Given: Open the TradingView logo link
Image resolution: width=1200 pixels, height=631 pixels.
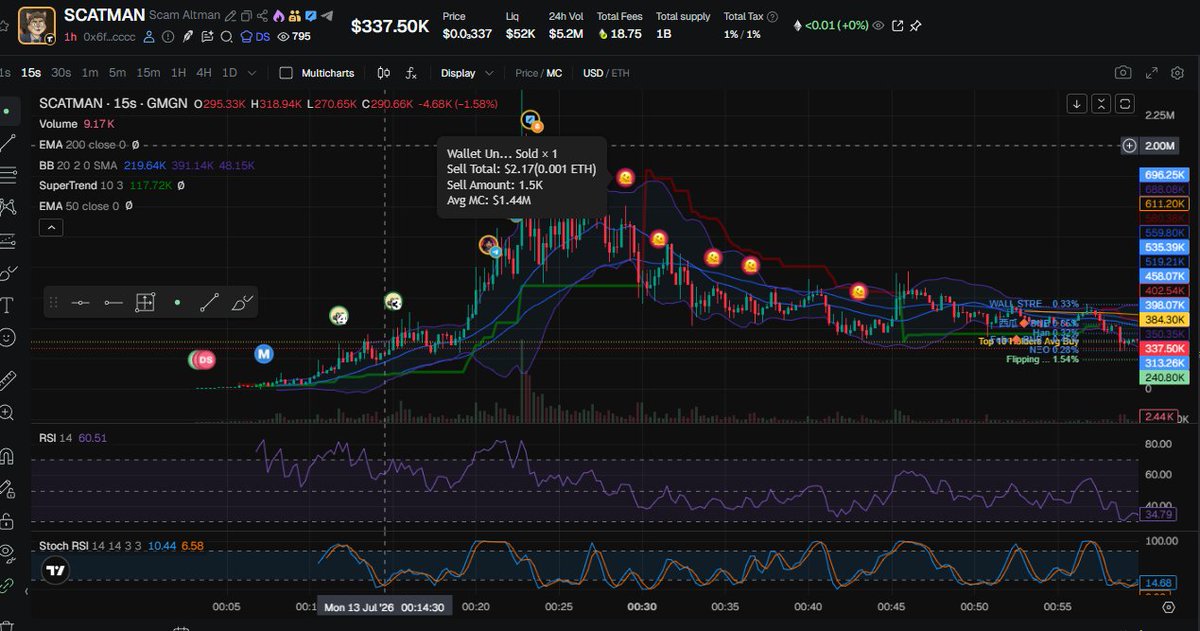Looking at the screenshot, I should (56, 571).
